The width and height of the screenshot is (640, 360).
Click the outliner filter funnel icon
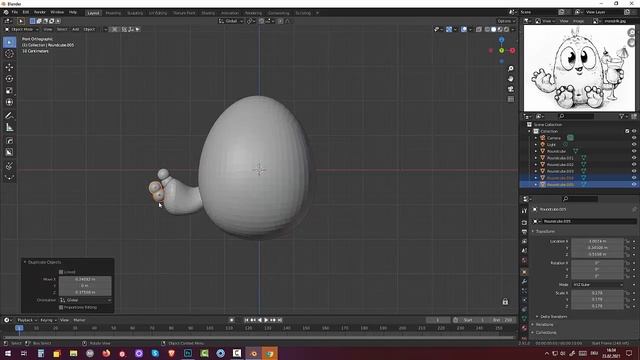click(x=621, y=117)
